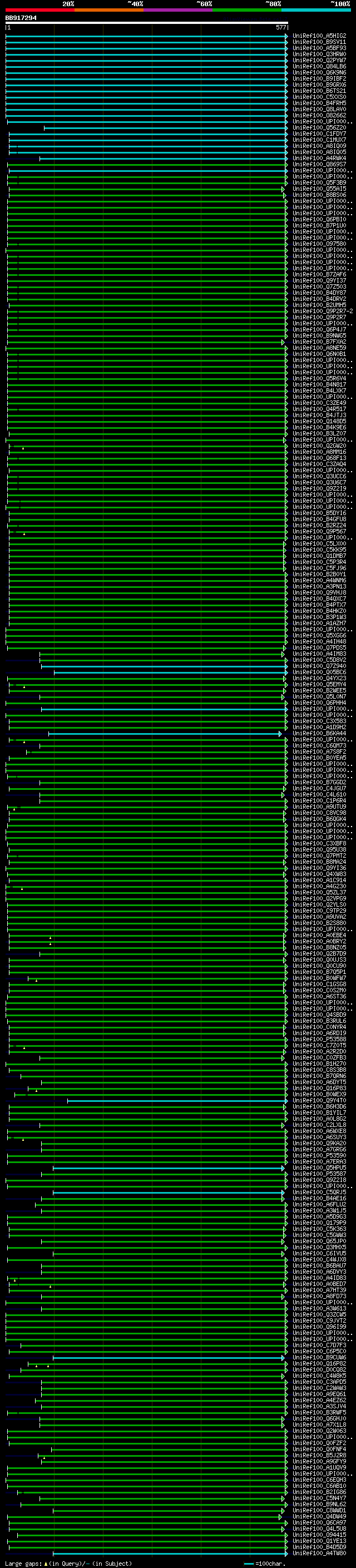Open the UniRef100_Q6PHH4 hit
Viewport: 356px width, 1568px height.
319,703
